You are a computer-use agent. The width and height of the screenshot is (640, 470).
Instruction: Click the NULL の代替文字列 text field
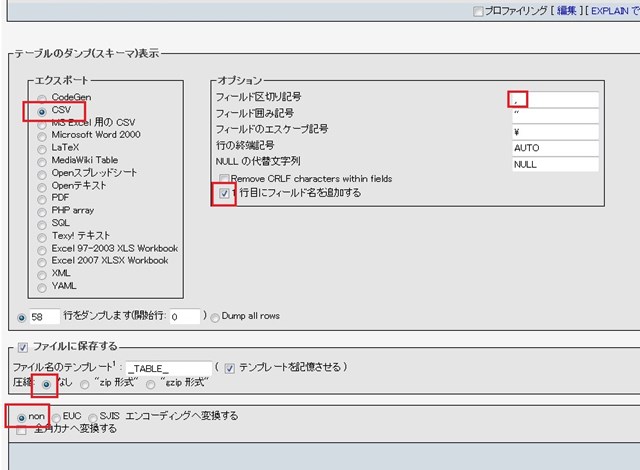[554, 164]
